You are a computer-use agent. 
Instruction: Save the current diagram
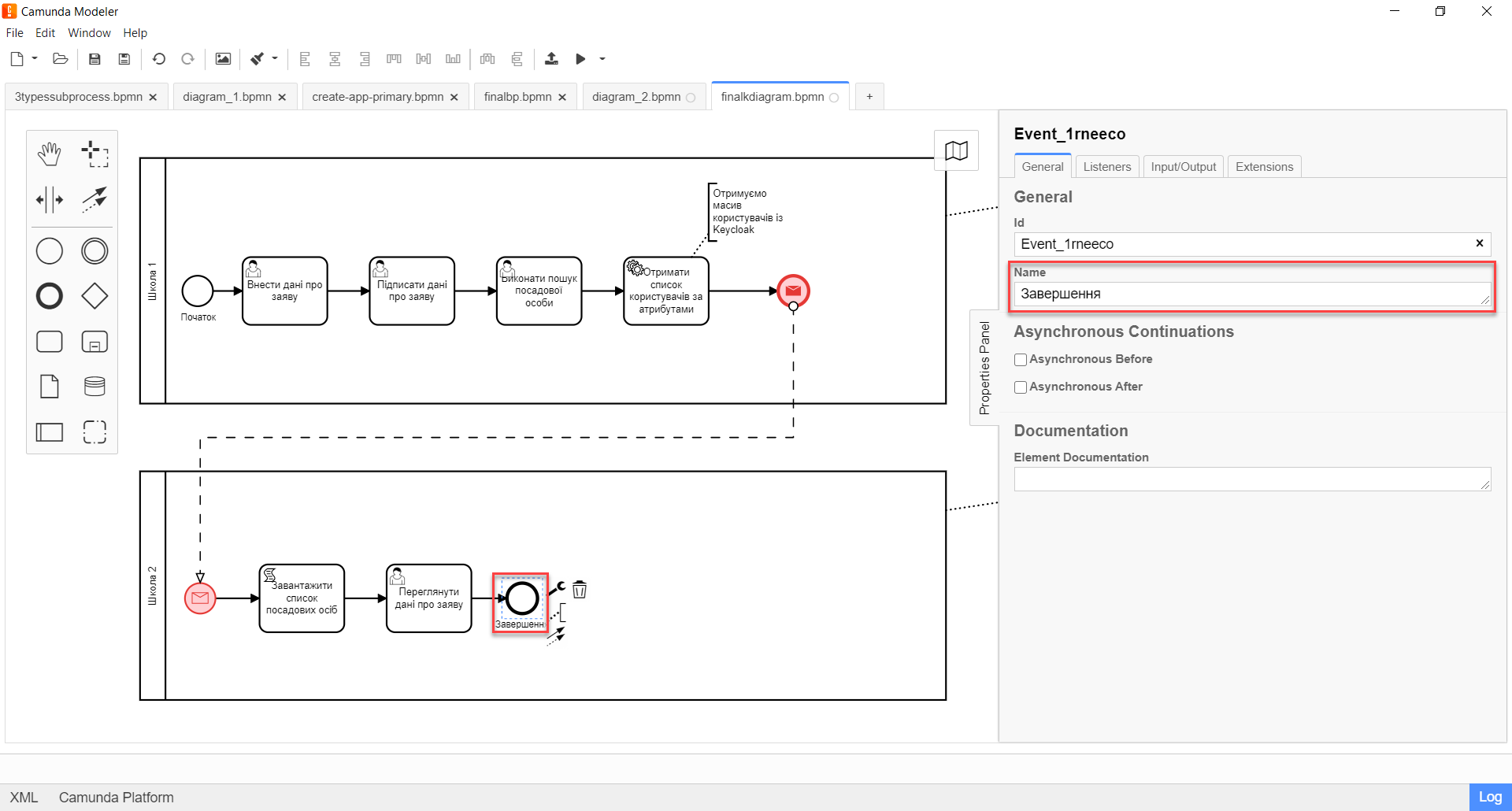coord(94,59)
